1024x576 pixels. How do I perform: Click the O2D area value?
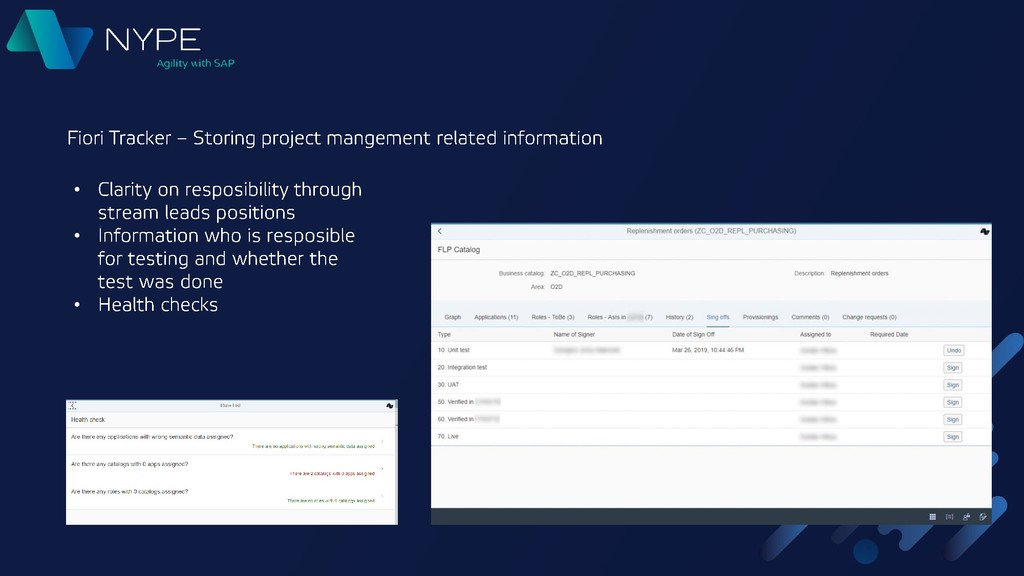click(556, 287)
